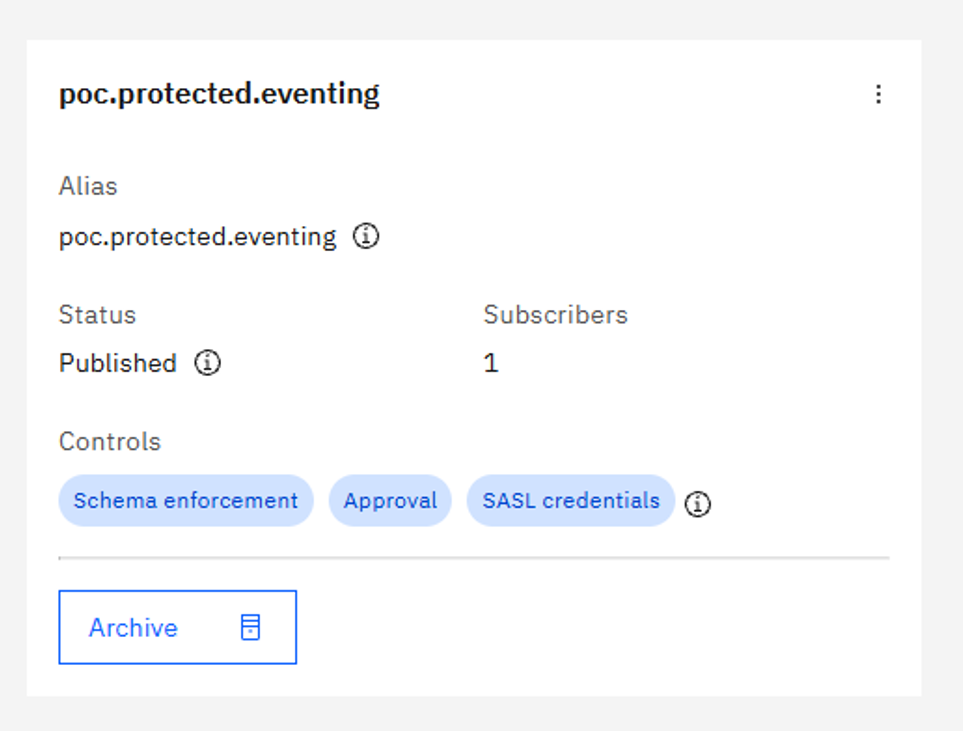The height and width of the screenshot is (731, 963).
Task: Click the archive box icon in the button
Action: [251, 627]
